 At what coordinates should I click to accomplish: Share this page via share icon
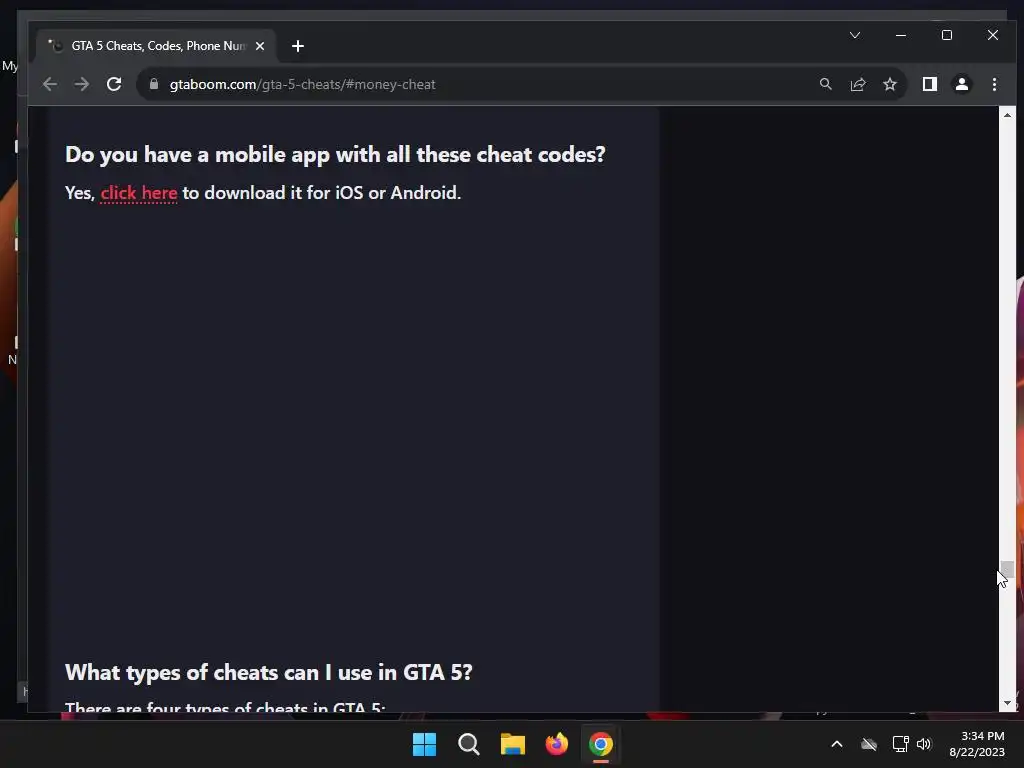point(857,84)
